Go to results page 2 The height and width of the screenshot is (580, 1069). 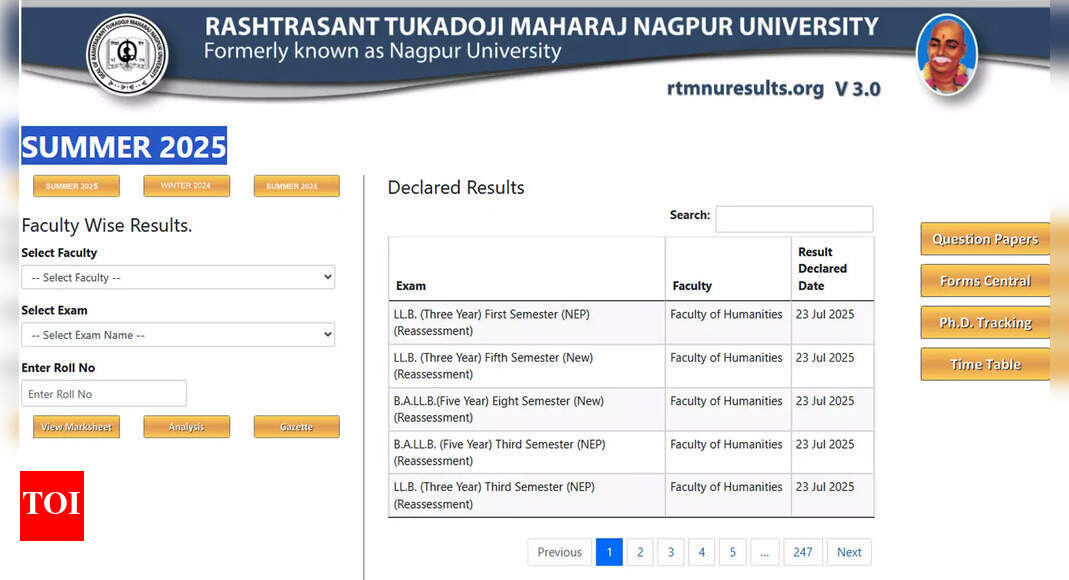pos(639,552)
